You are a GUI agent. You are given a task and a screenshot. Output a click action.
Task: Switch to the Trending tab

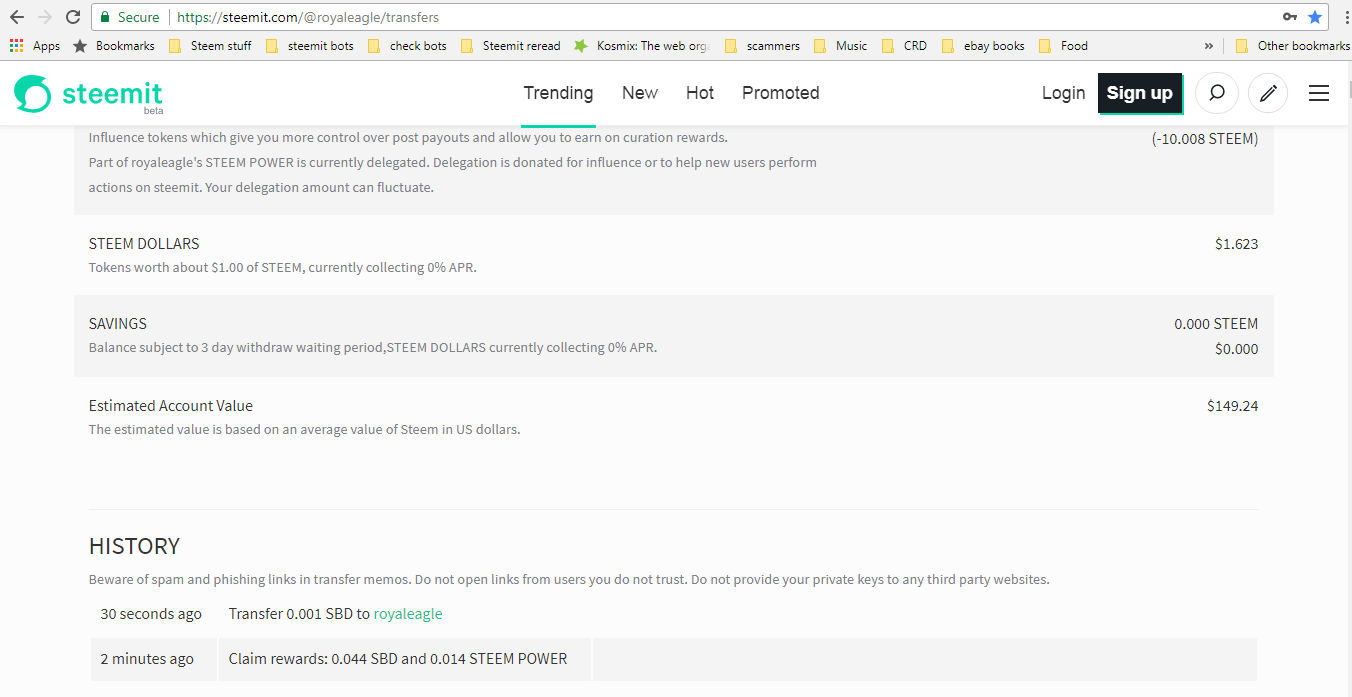pos(558,93)
